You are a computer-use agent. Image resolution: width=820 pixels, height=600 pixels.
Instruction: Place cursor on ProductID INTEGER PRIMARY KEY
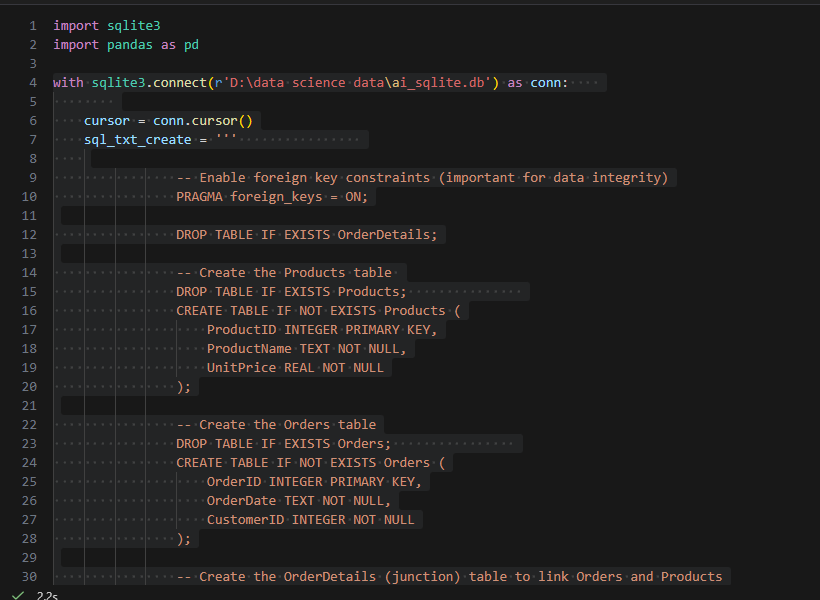pyautogui.click(x=321, y=329)
